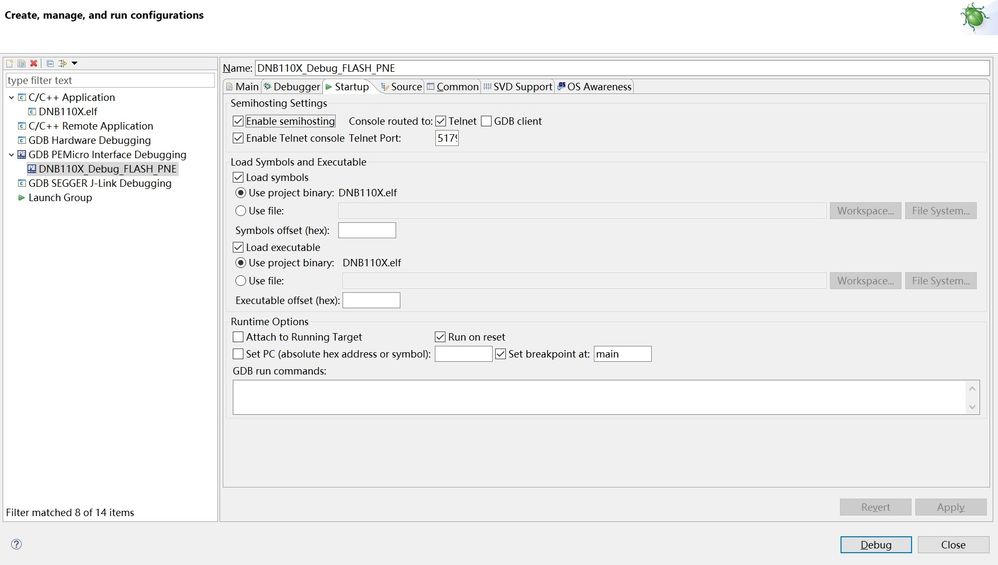Click the Executable offset (hex) field

pos(371,300)
